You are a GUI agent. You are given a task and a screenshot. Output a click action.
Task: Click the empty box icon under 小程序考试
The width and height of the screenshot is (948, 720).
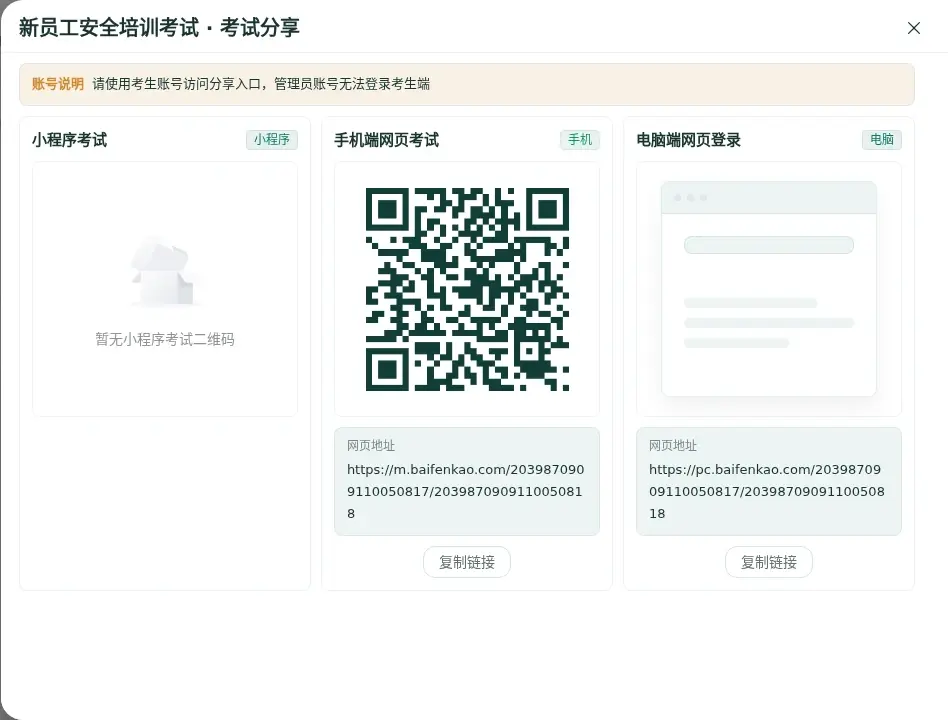coord(165,273)
